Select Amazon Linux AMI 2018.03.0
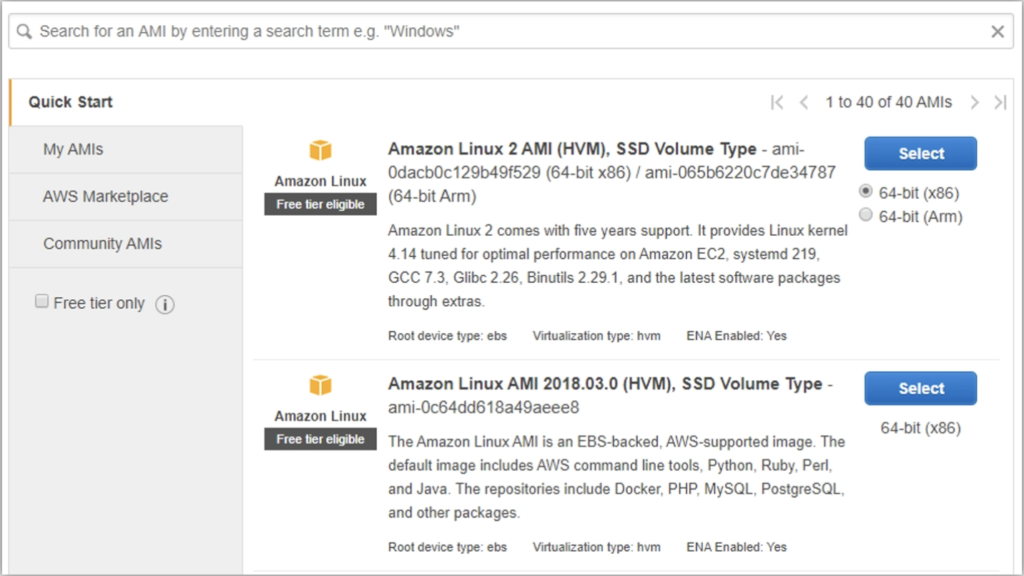Screen dimensions: 1024x576 pyautogui.click(x=920, y=389)
